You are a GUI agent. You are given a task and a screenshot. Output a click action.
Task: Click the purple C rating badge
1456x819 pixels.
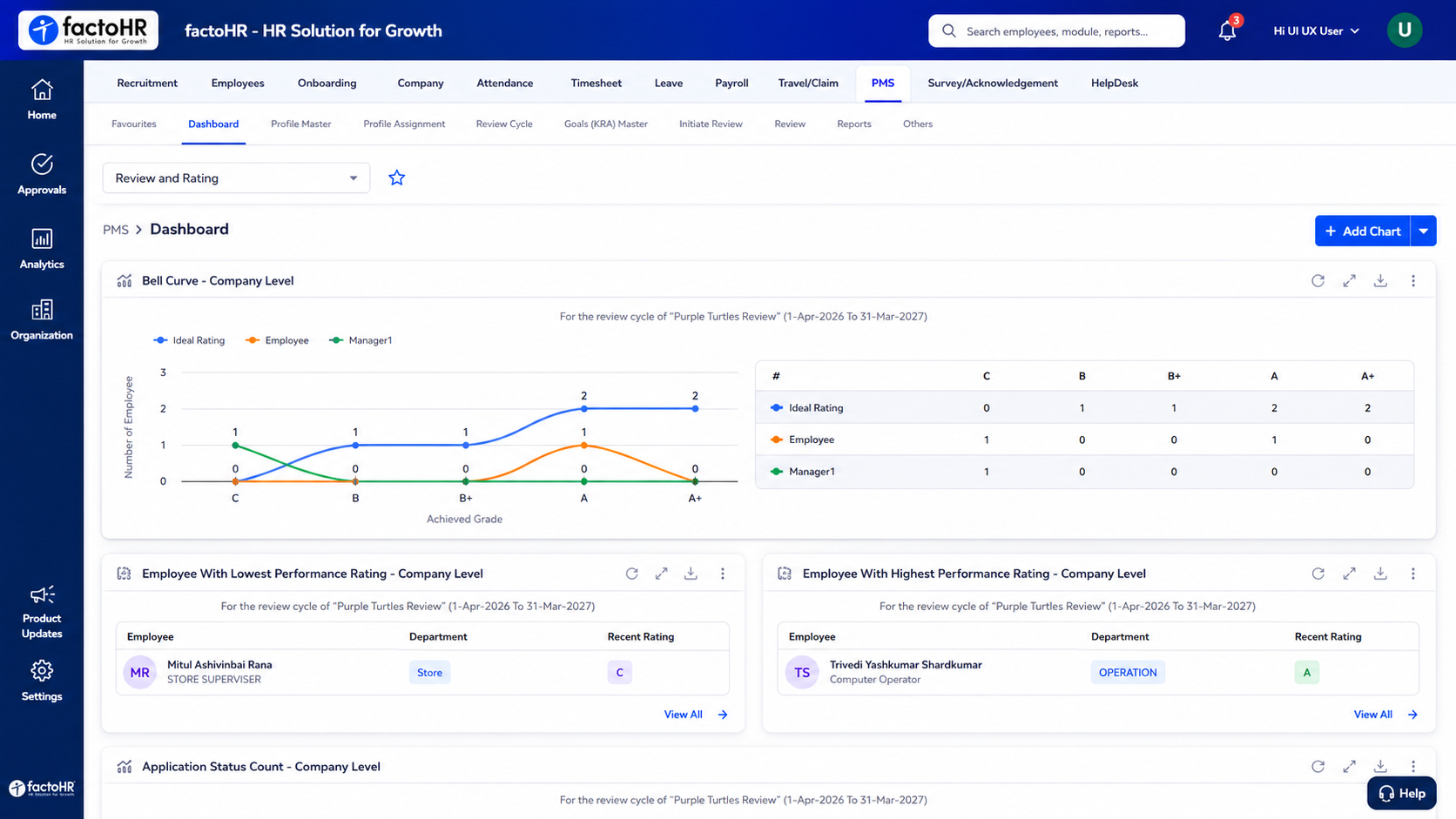[619, 672]
